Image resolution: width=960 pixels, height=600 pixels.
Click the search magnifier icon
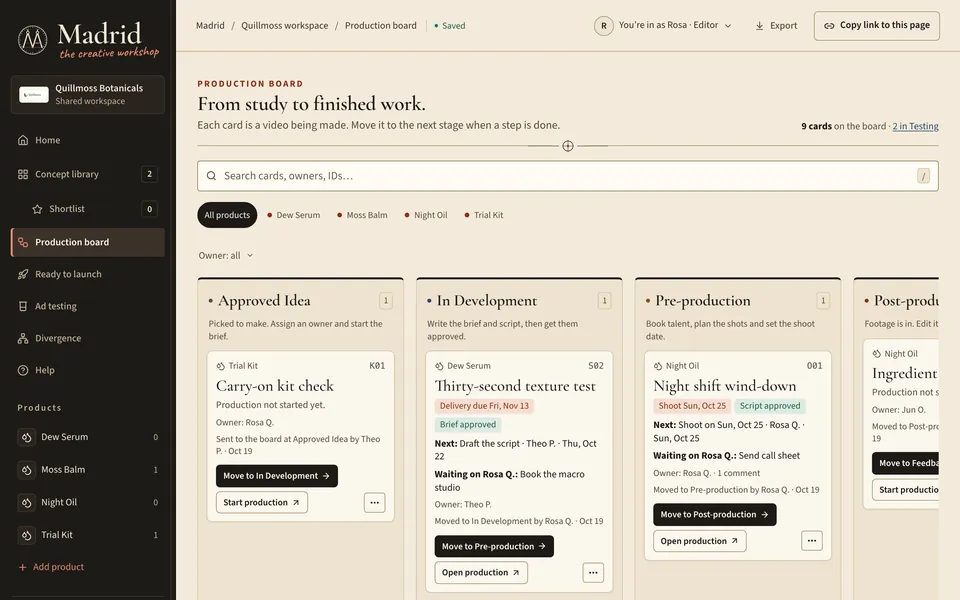[x=211, y=176]
